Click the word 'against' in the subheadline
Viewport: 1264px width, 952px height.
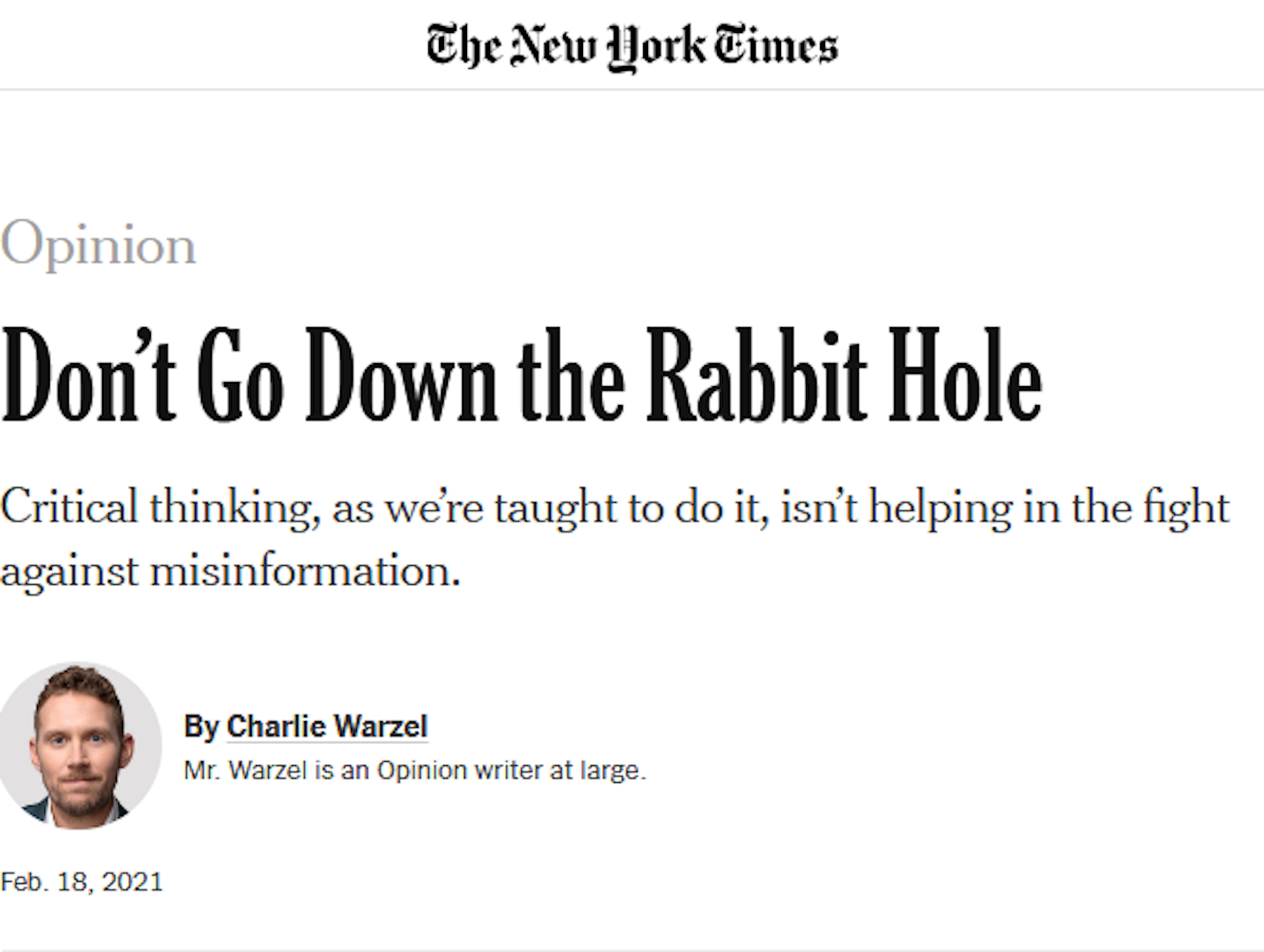tap(69, 571)
